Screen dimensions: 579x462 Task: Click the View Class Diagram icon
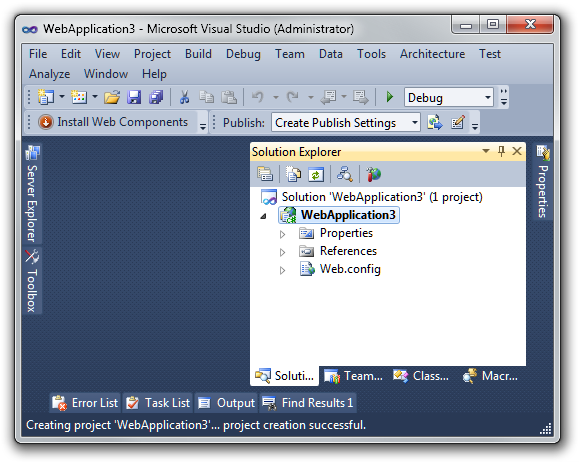(345, 174)
